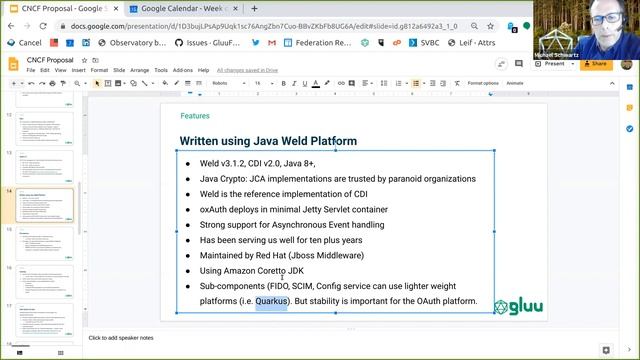This screenshot has height=360, width=640.
Task: Click the Decrease indent icon
Action: pyautogui.click(x=433, y=83)
